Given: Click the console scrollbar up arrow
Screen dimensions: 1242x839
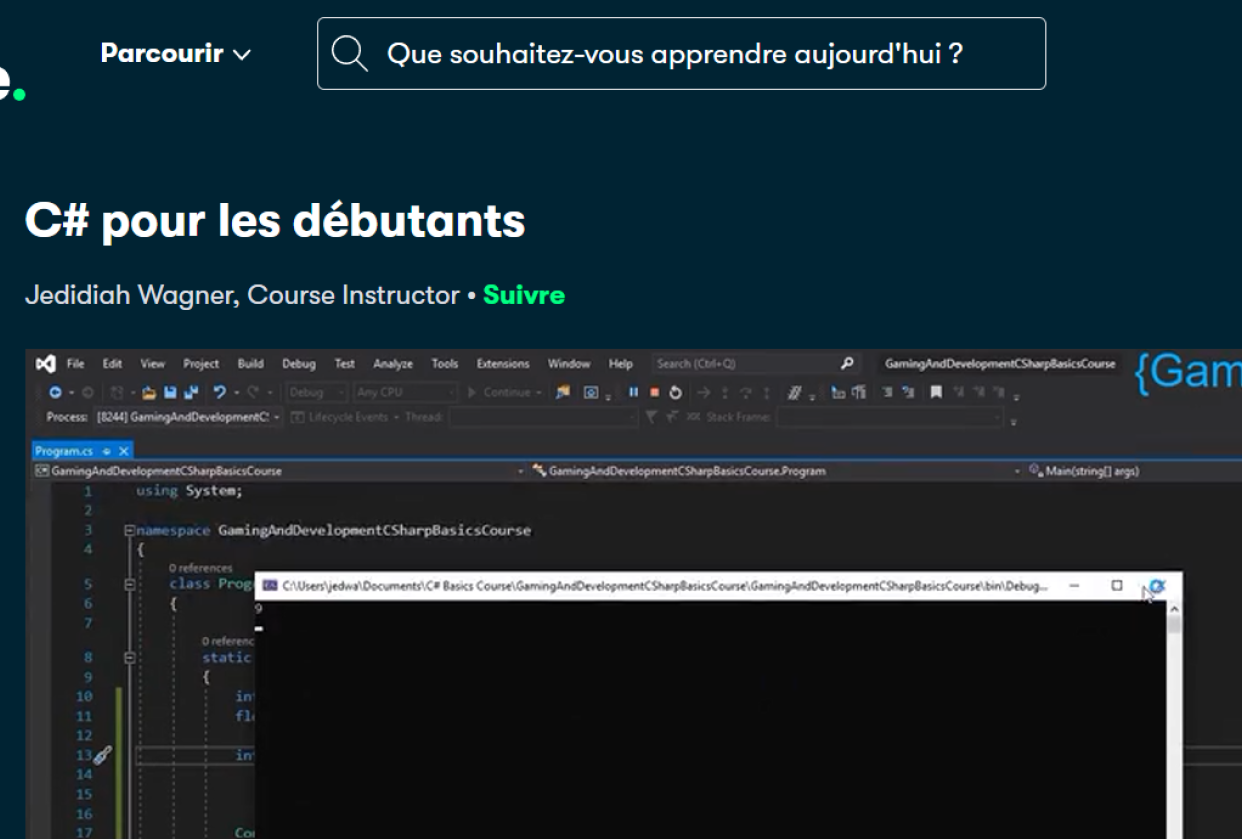Looking at the screenshot, I should click(1174, 607).
